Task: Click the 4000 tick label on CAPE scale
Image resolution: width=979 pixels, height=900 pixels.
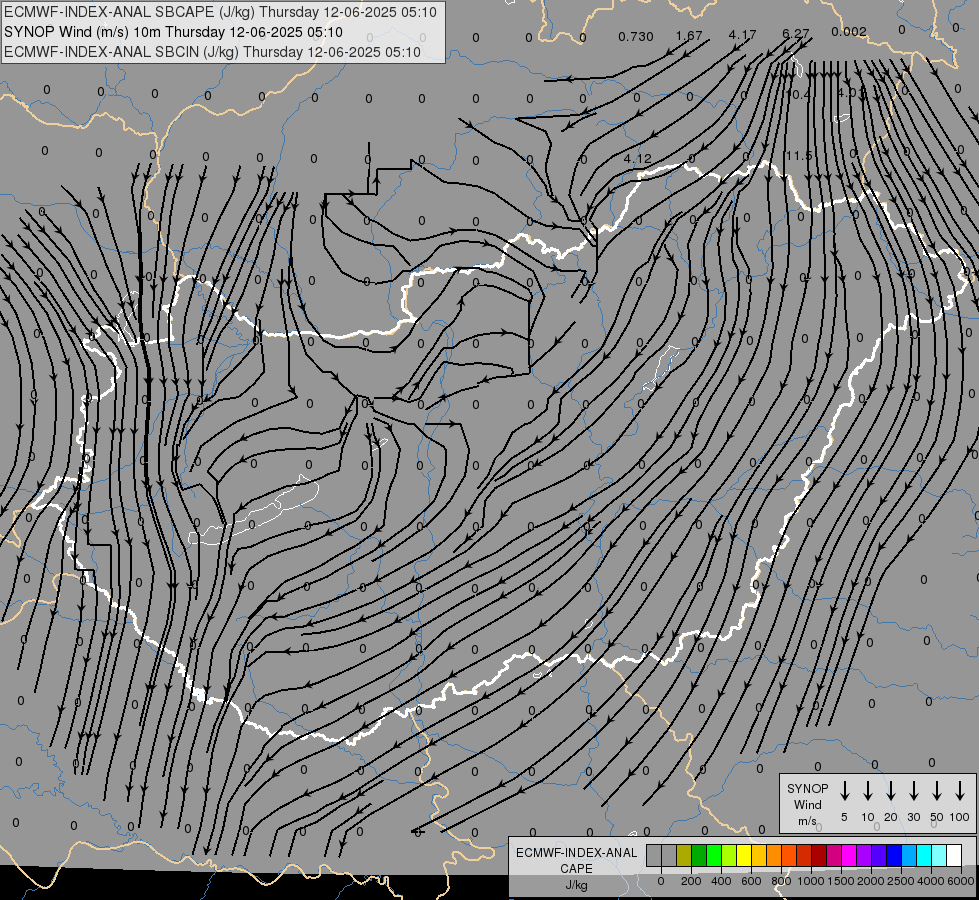Action: point(931,881)
